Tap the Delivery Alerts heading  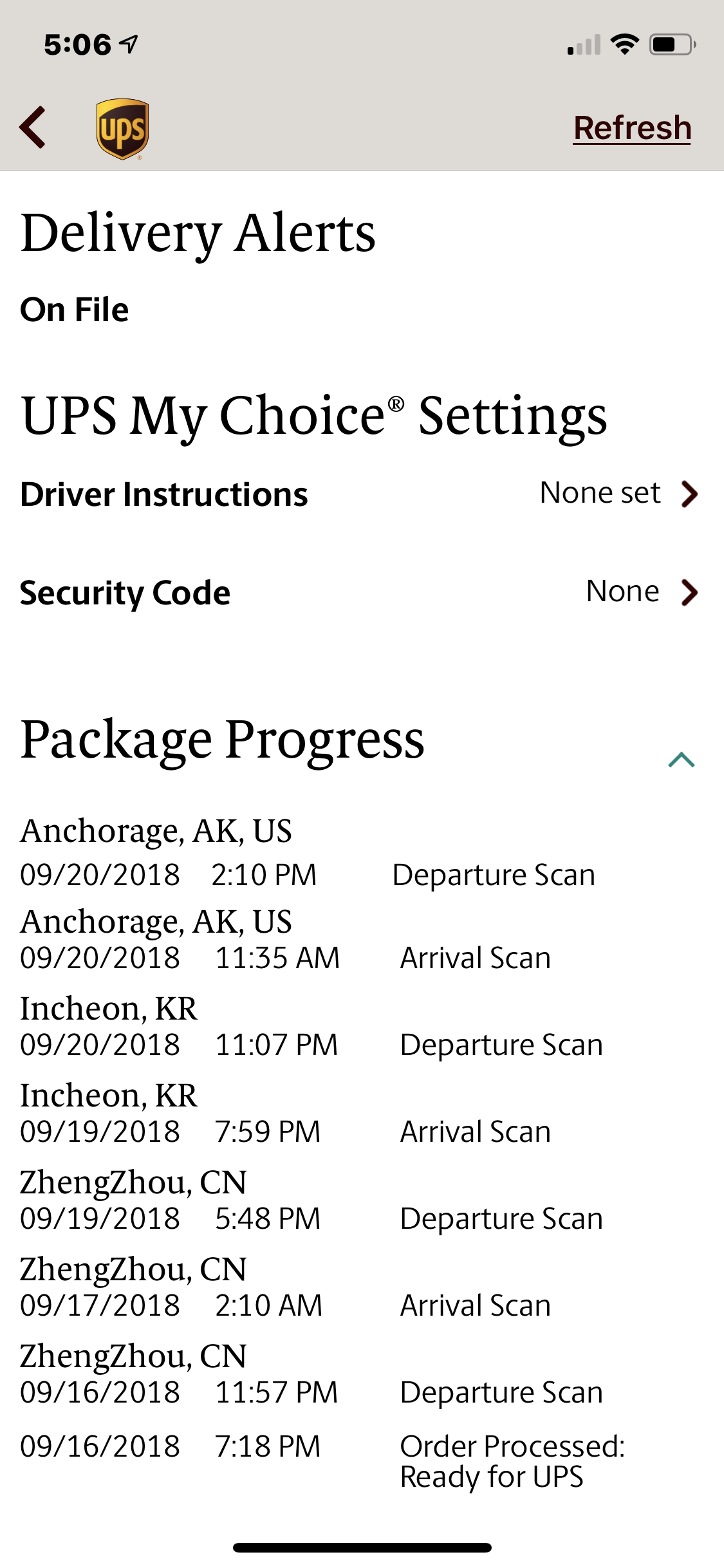[198, 233]
